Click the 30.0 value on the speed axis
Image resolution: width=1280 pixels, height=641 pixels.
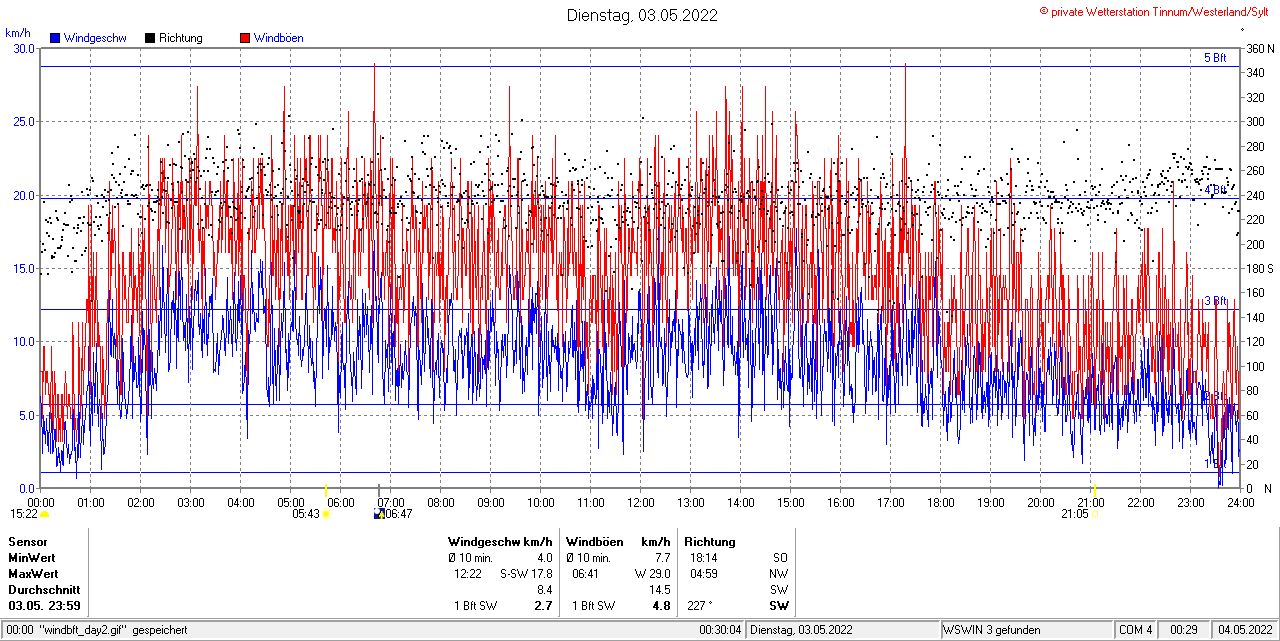pyautogui.click(x=24, y=48)
